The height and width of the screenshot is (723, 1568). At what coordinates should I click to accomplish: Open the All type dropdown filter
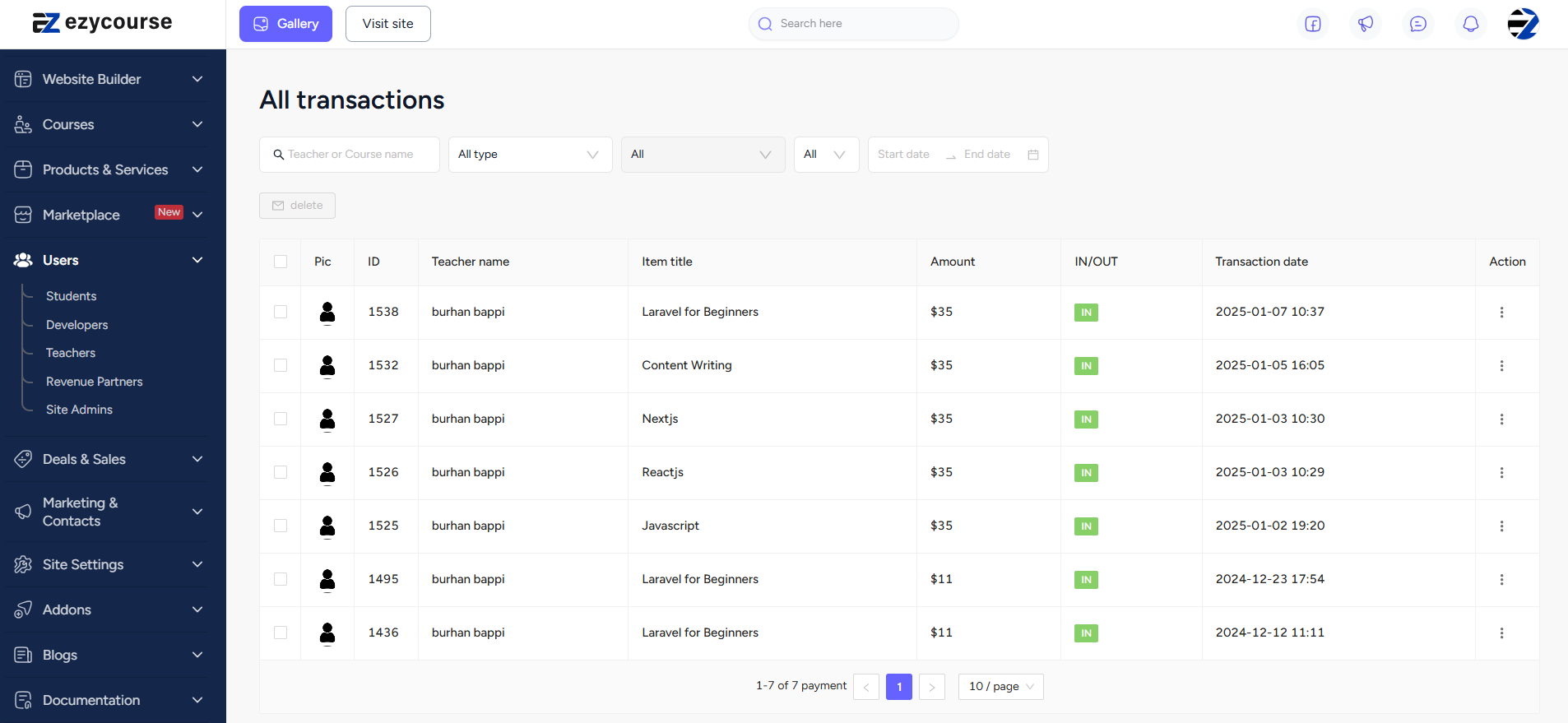click(530, 155)
